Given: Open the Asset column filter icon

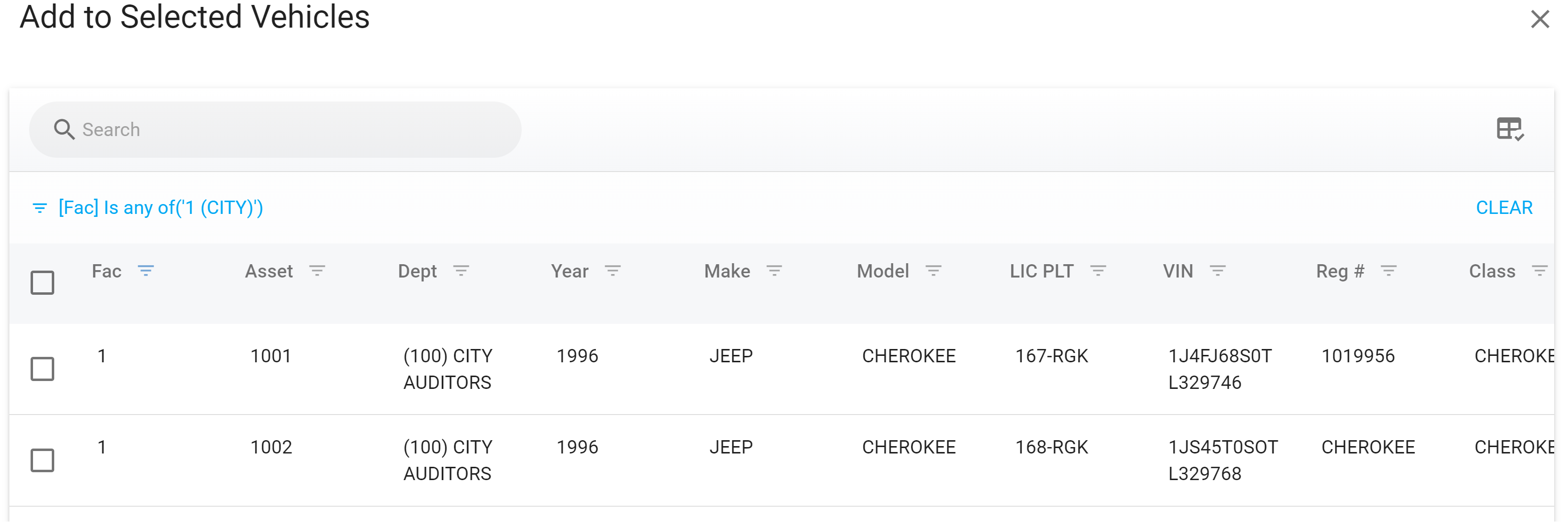Looking at the screenshot, I should (x=317, y=271).
